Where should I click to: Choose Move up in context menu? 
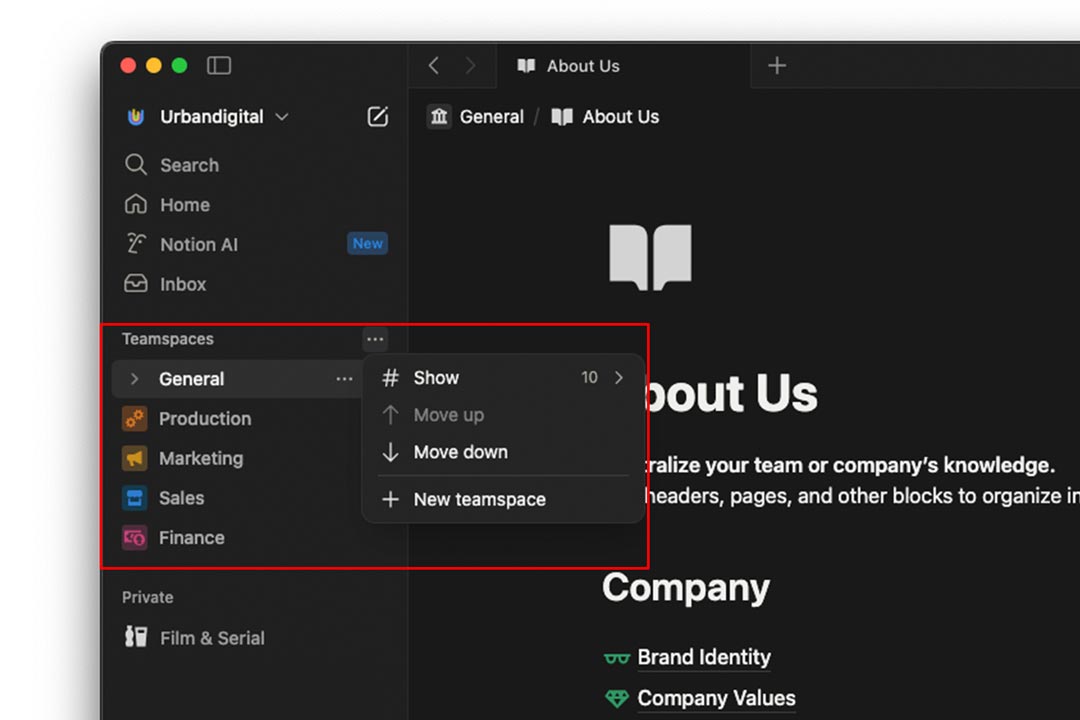[503, 415]
